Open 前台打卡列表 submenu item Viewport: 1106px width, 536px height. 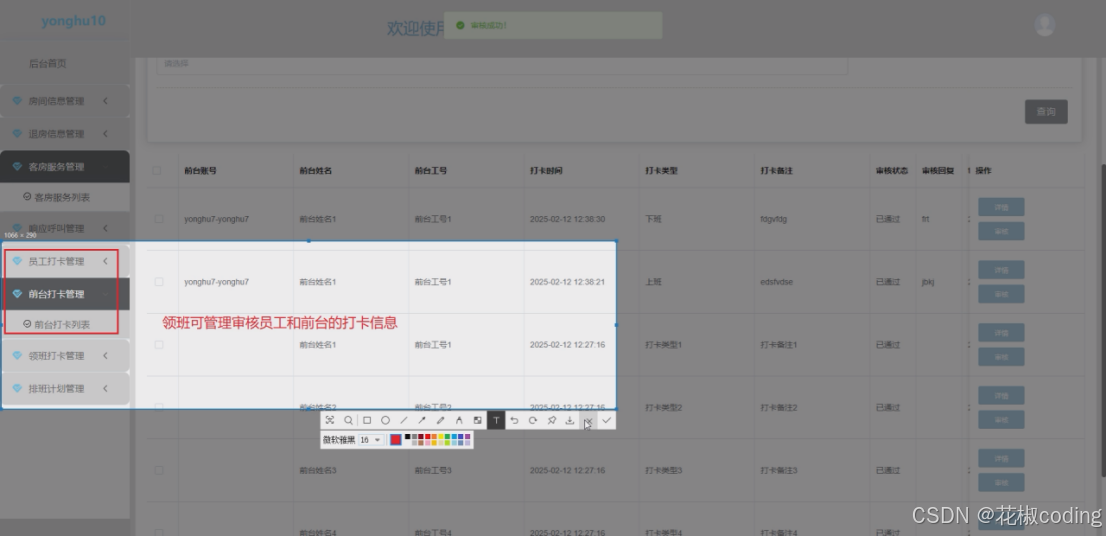coord(62,324)
